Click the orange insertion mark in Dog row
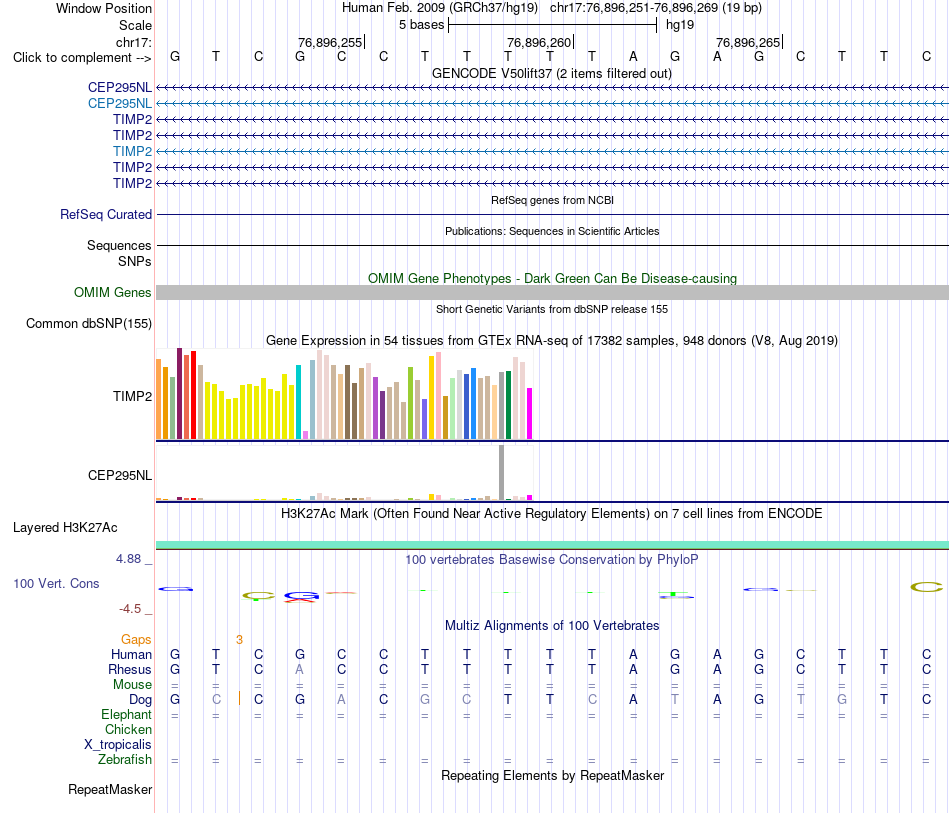Image resolution: width=950 pixels, height=813 pixels. (x=239, y=699)
